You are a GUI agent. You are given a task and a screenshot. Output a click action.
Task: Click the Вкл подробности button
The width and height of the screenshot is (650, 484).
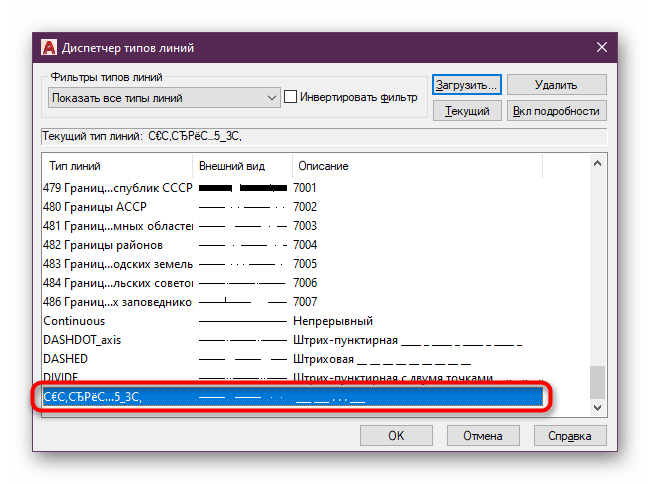pyautogui.click(x=556, y=111)
